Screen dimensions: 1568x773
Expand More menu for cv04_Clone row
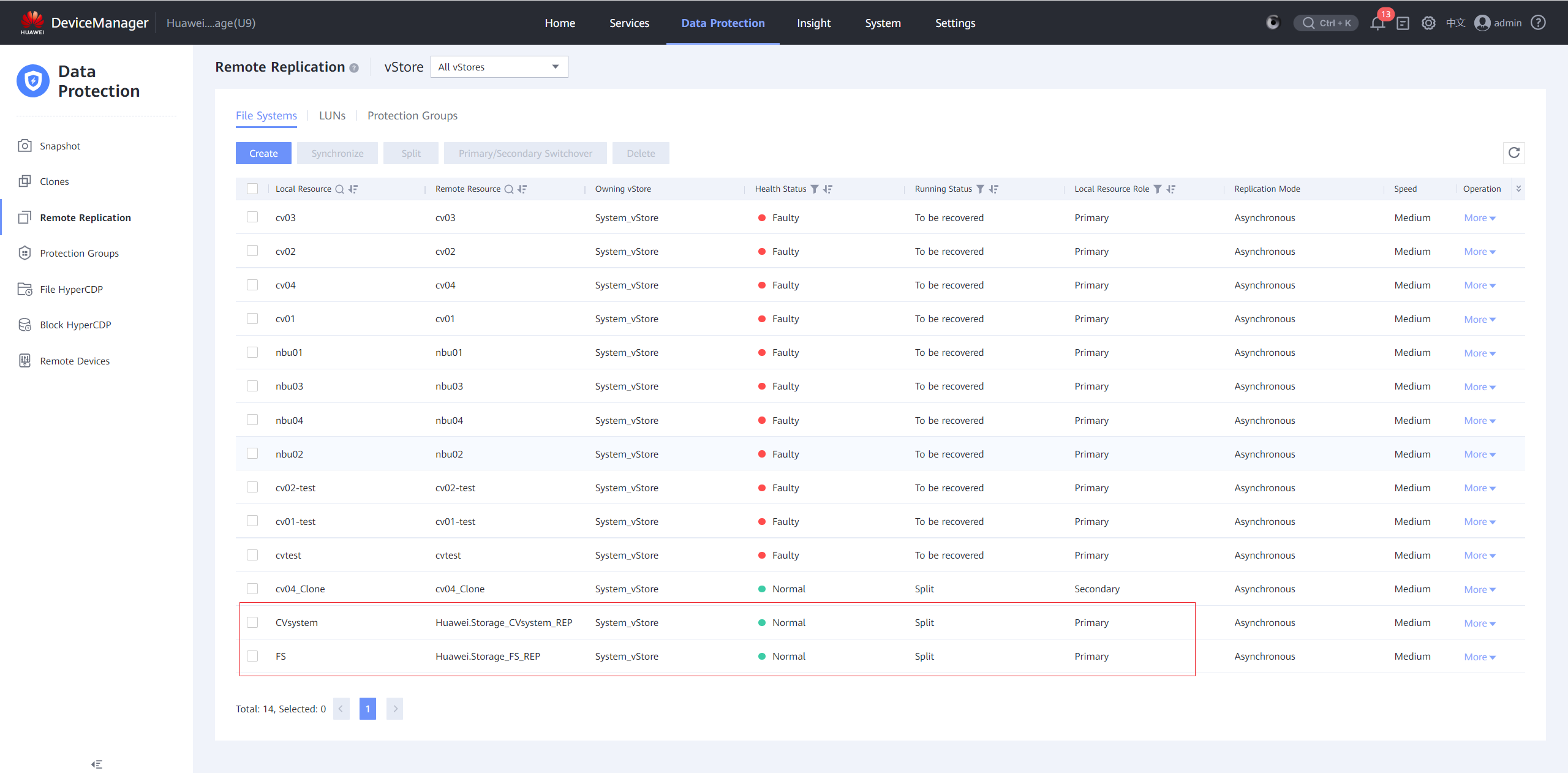click(1479, 589)
